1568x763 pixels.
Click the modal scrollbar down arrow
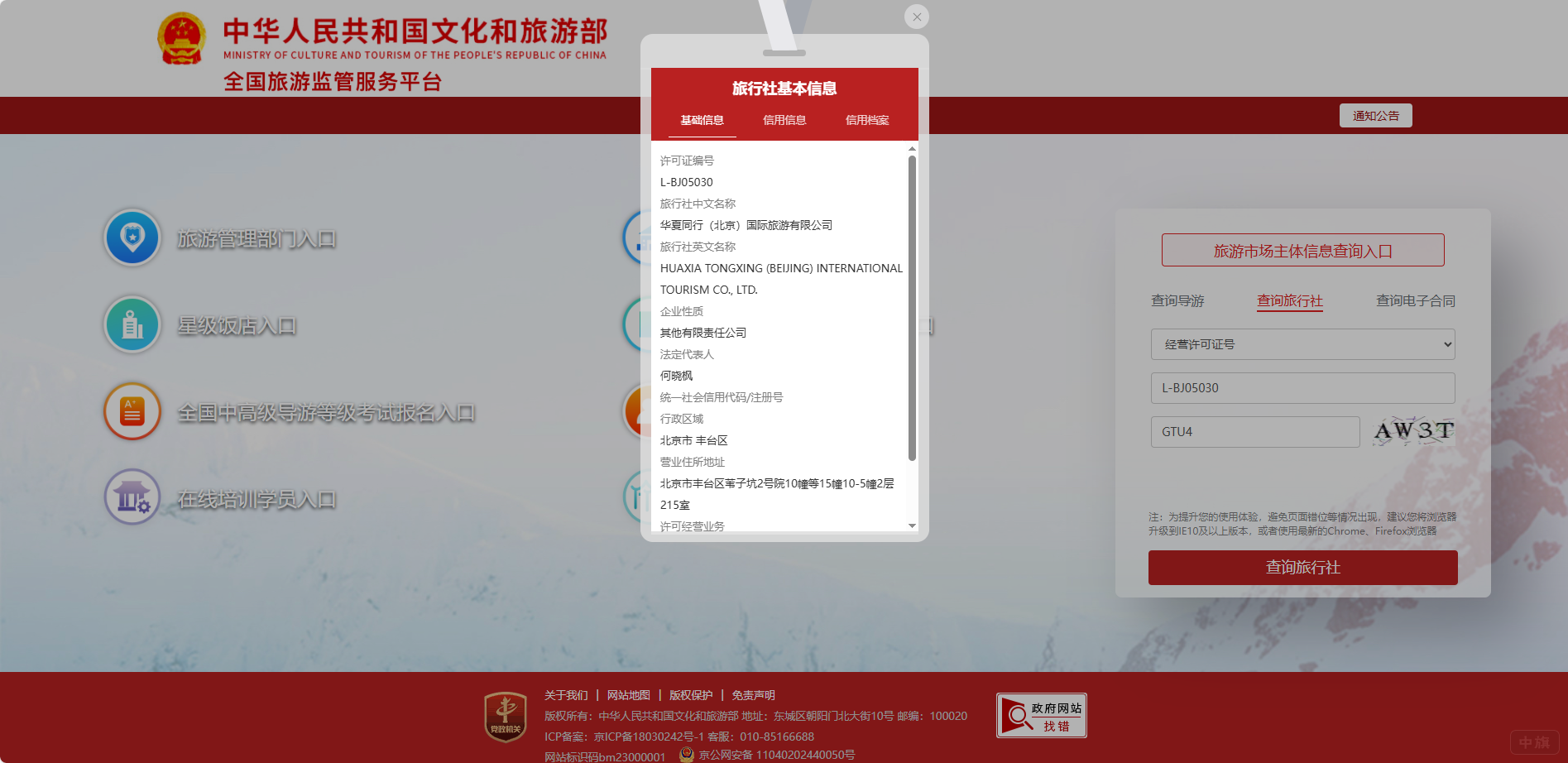tap(912, 525)
